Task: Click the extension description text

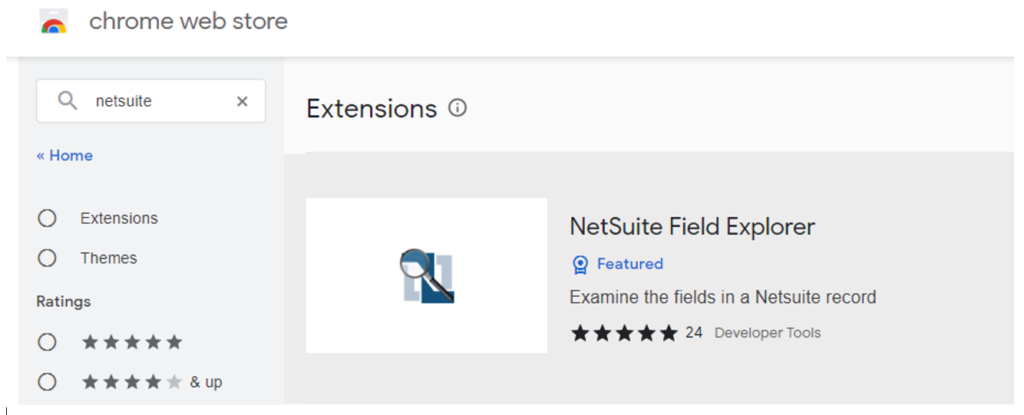Action: click(723, 297)
